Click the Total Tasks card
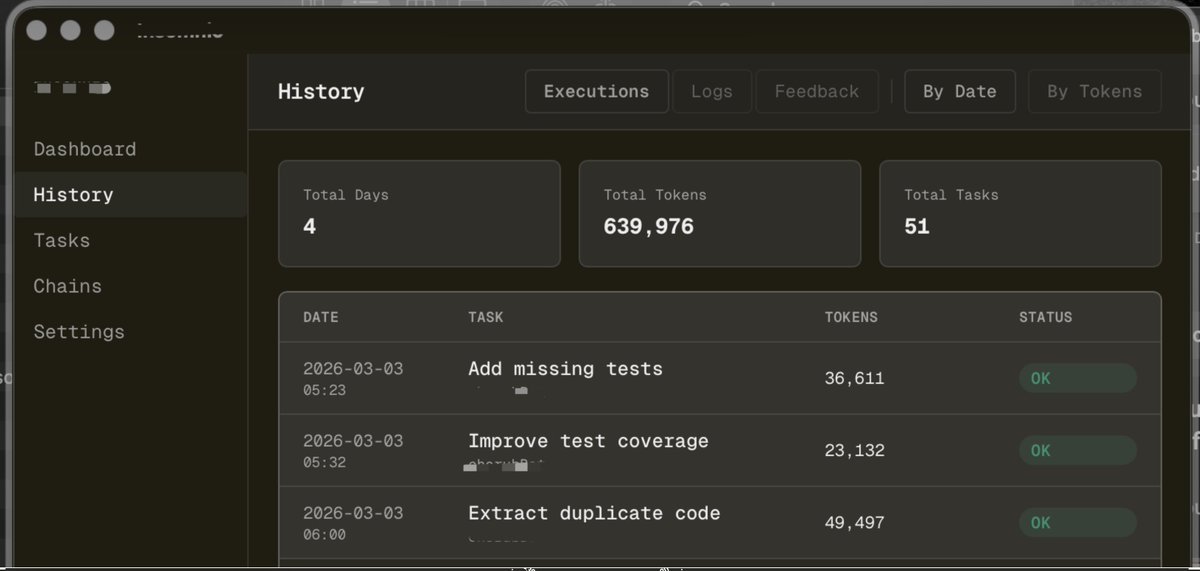 [1020, 213]
